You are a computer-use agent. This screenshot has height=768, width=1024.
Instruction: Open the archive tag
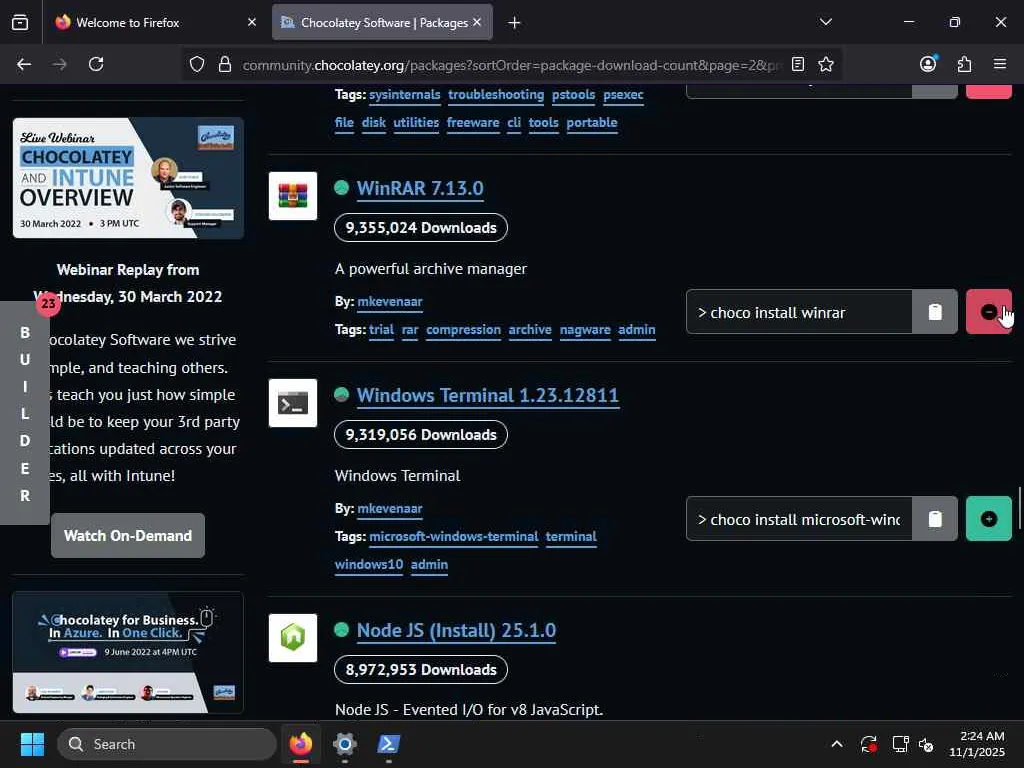click(530, 330)
